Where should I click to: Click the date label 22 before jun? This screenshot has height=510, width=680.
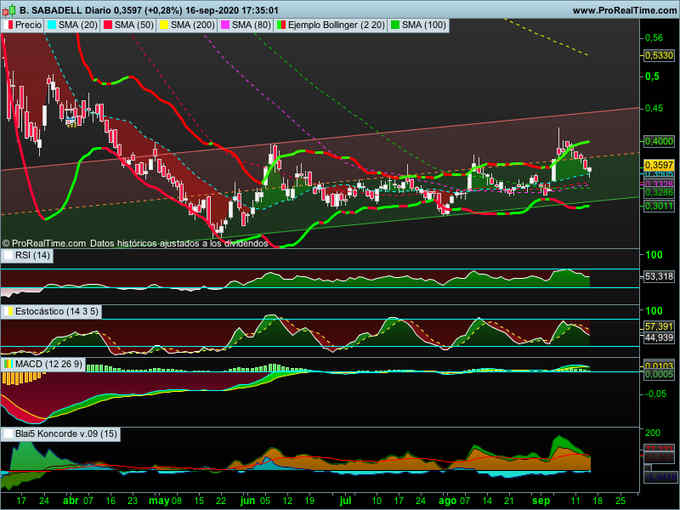tap(221, 501)
